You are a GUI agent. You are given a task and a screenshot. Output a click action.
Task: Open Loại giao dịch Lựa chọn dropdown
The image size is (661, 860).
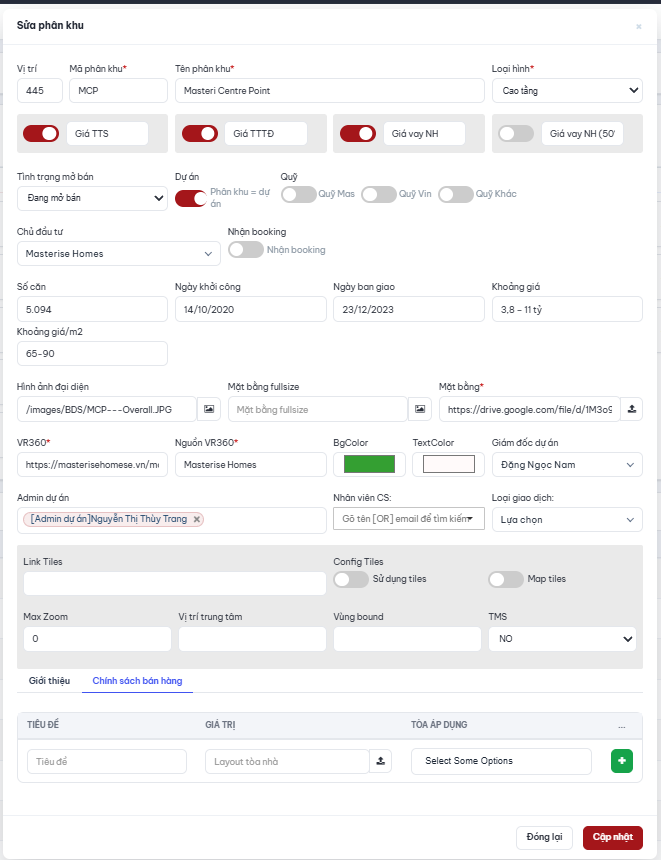(x=567, y=519)
